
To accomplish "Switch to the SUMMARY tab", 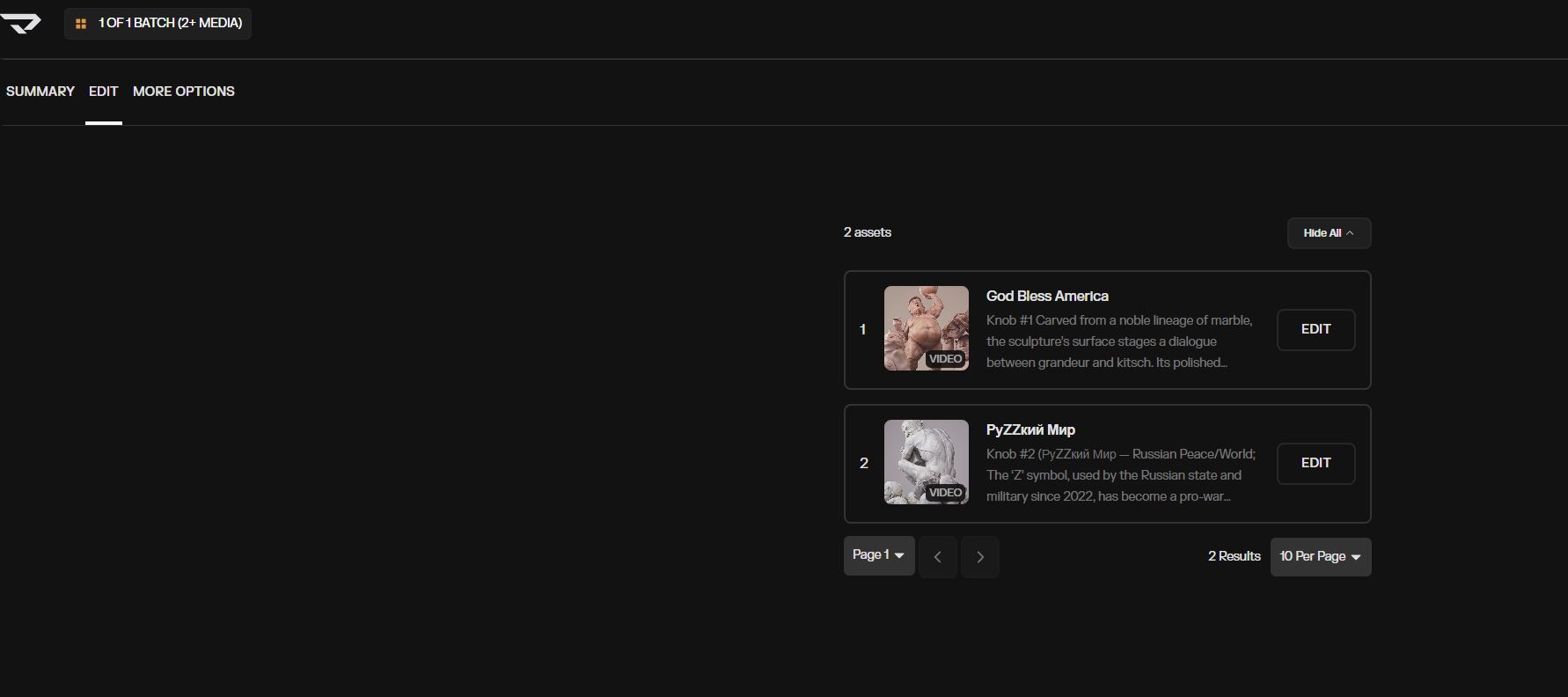I will tap(40, 92).
